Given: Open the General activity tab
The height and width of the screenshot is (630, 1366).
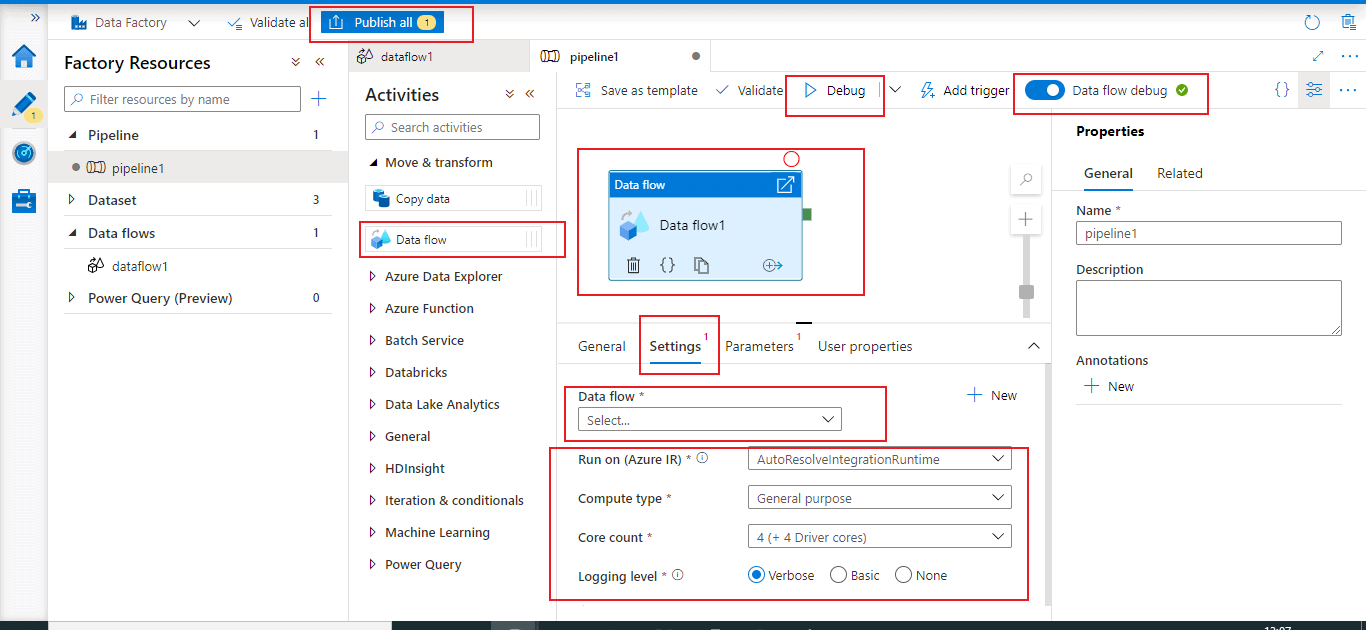Looking at the screenshot, I should (602, 346).
